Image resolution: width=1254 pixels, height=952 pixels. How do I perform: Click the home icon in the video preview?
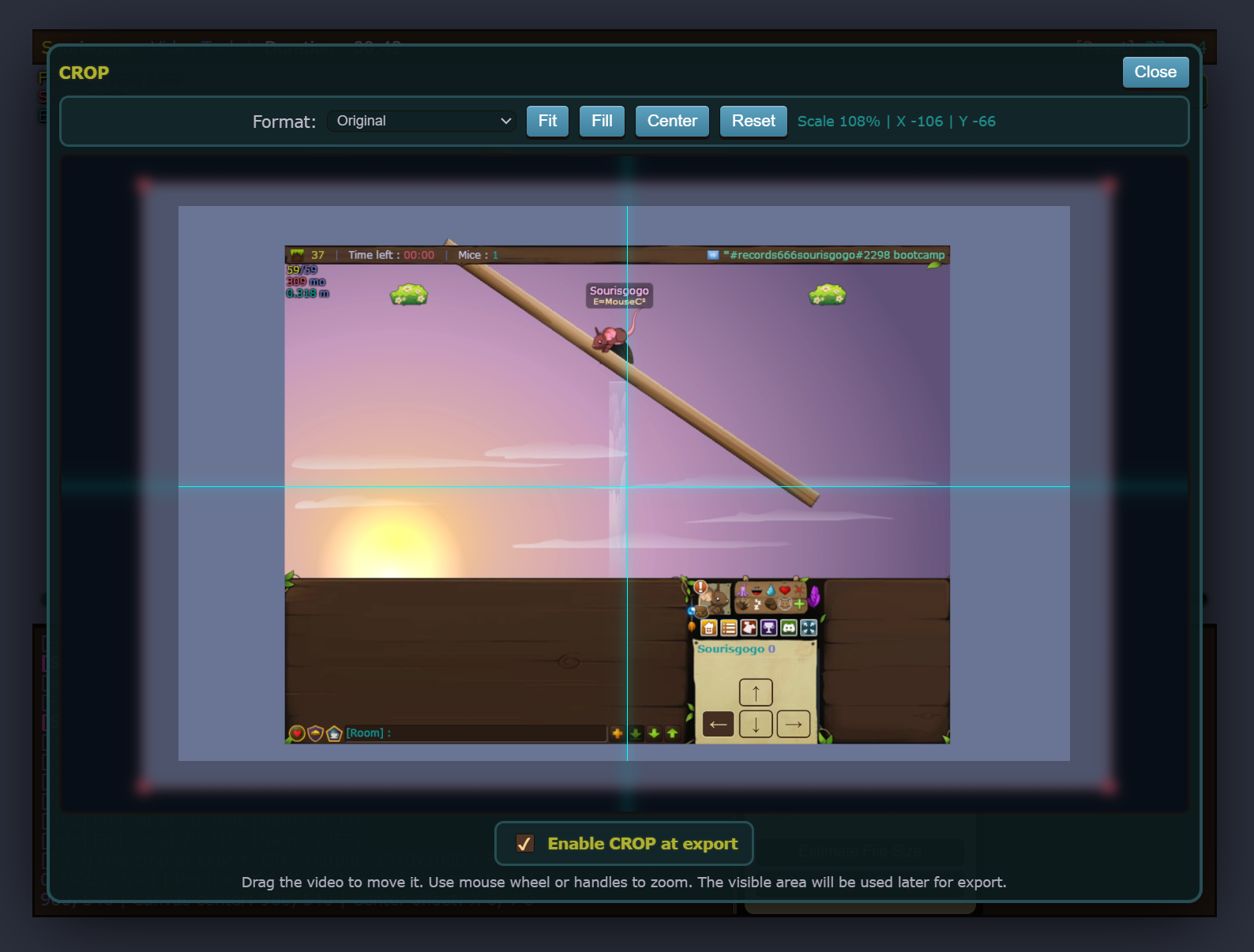pos(709,628)
